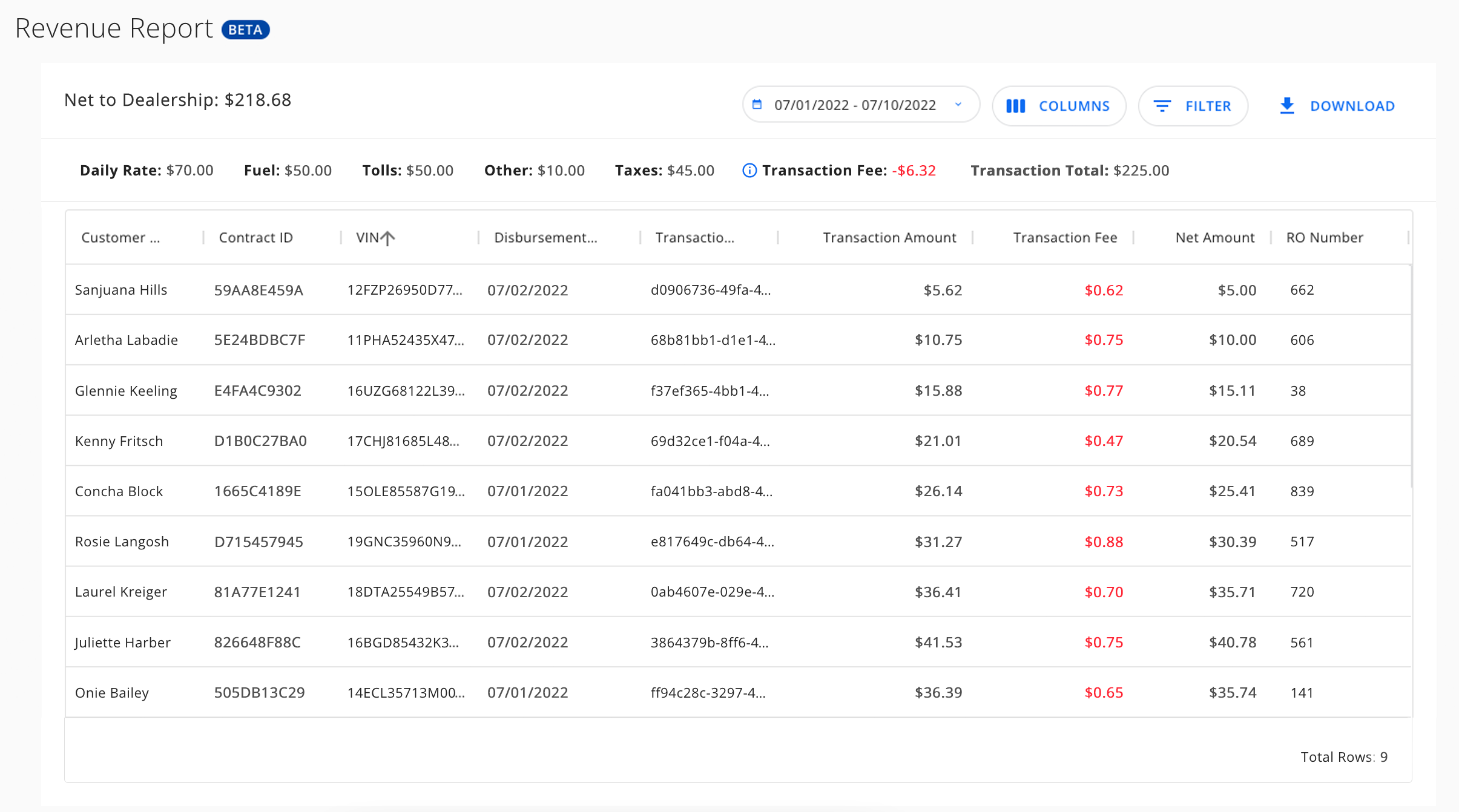Click VIN 12FZP26950D77...
This screenshot has height=812, width=1459.
coord(405,290)
